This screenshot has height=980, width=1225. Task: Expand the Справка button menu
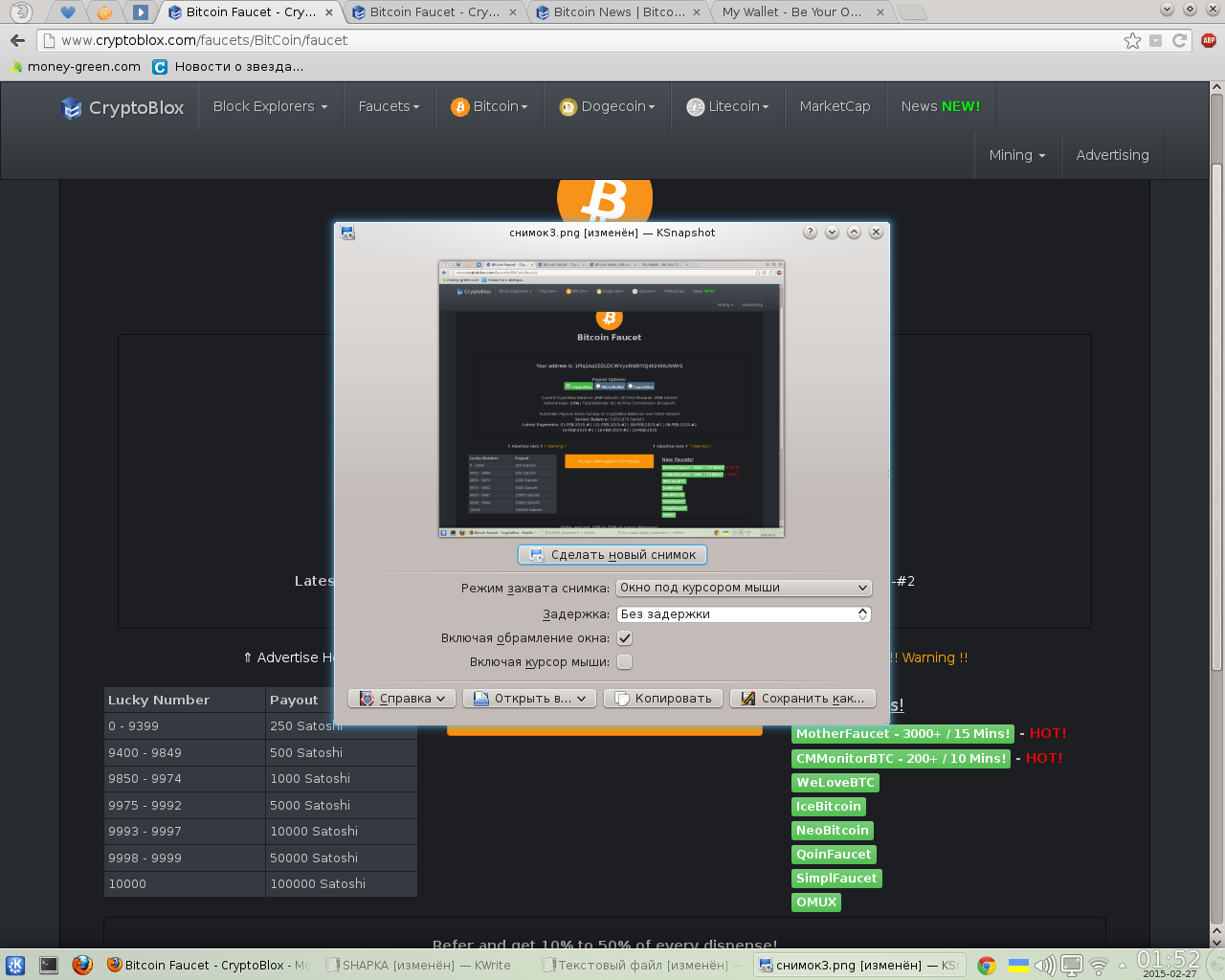click(400, 699)
